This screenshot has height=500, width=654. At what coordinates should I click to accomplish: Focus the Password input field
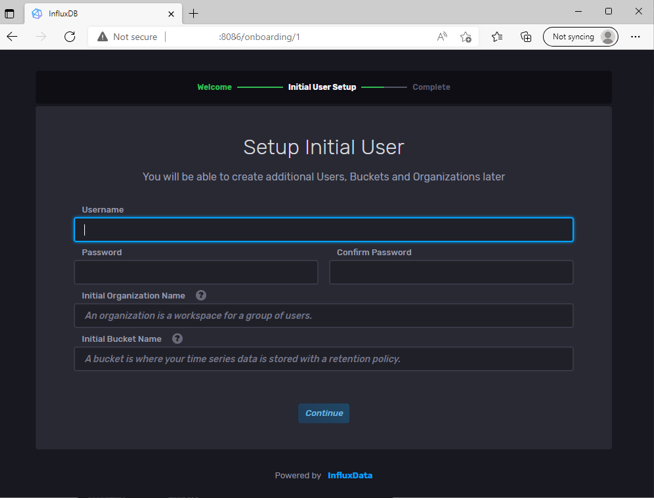(196, 273)
